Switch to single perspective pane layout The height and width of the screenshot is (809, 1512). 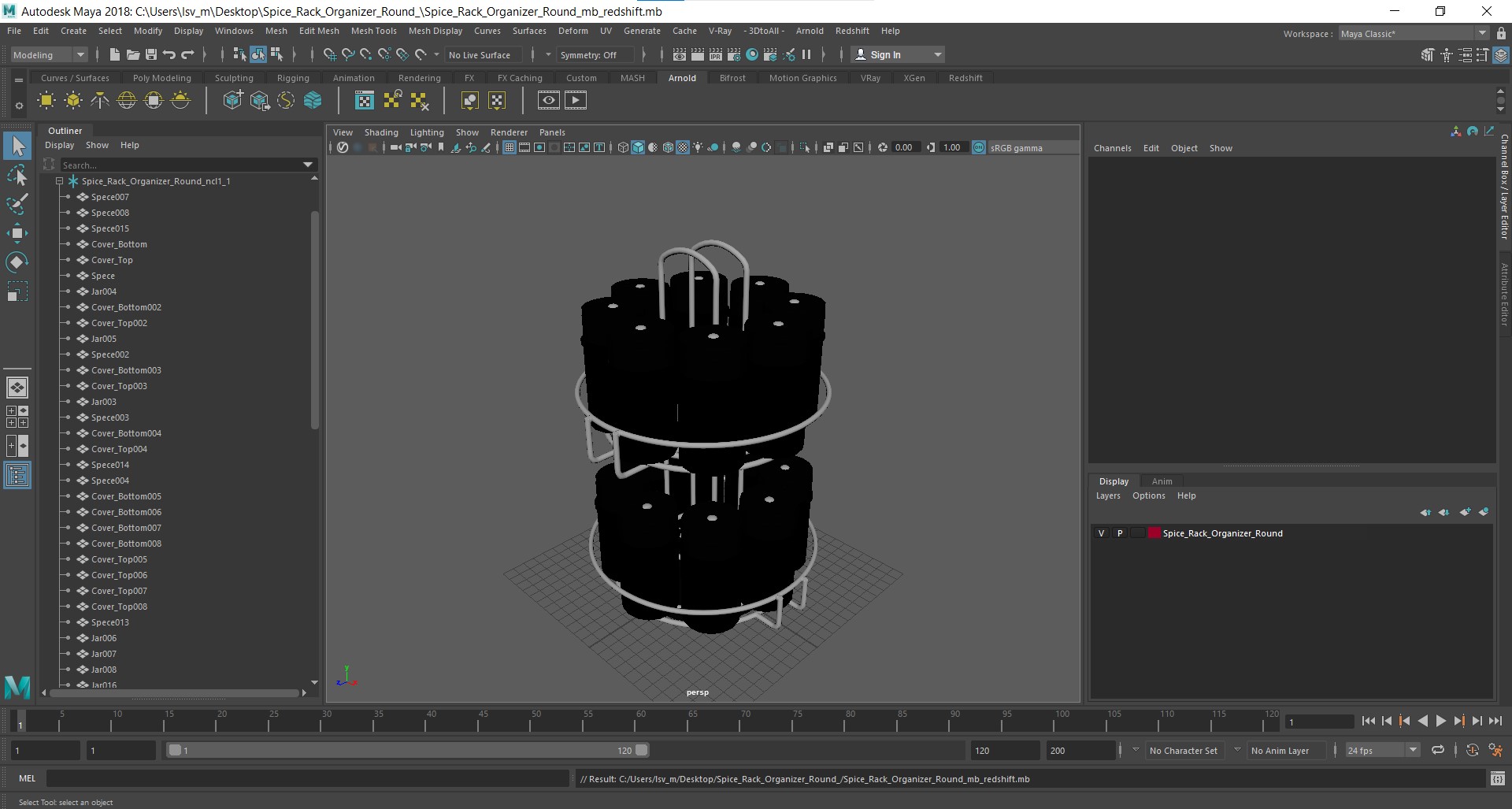tap(17, 388)
